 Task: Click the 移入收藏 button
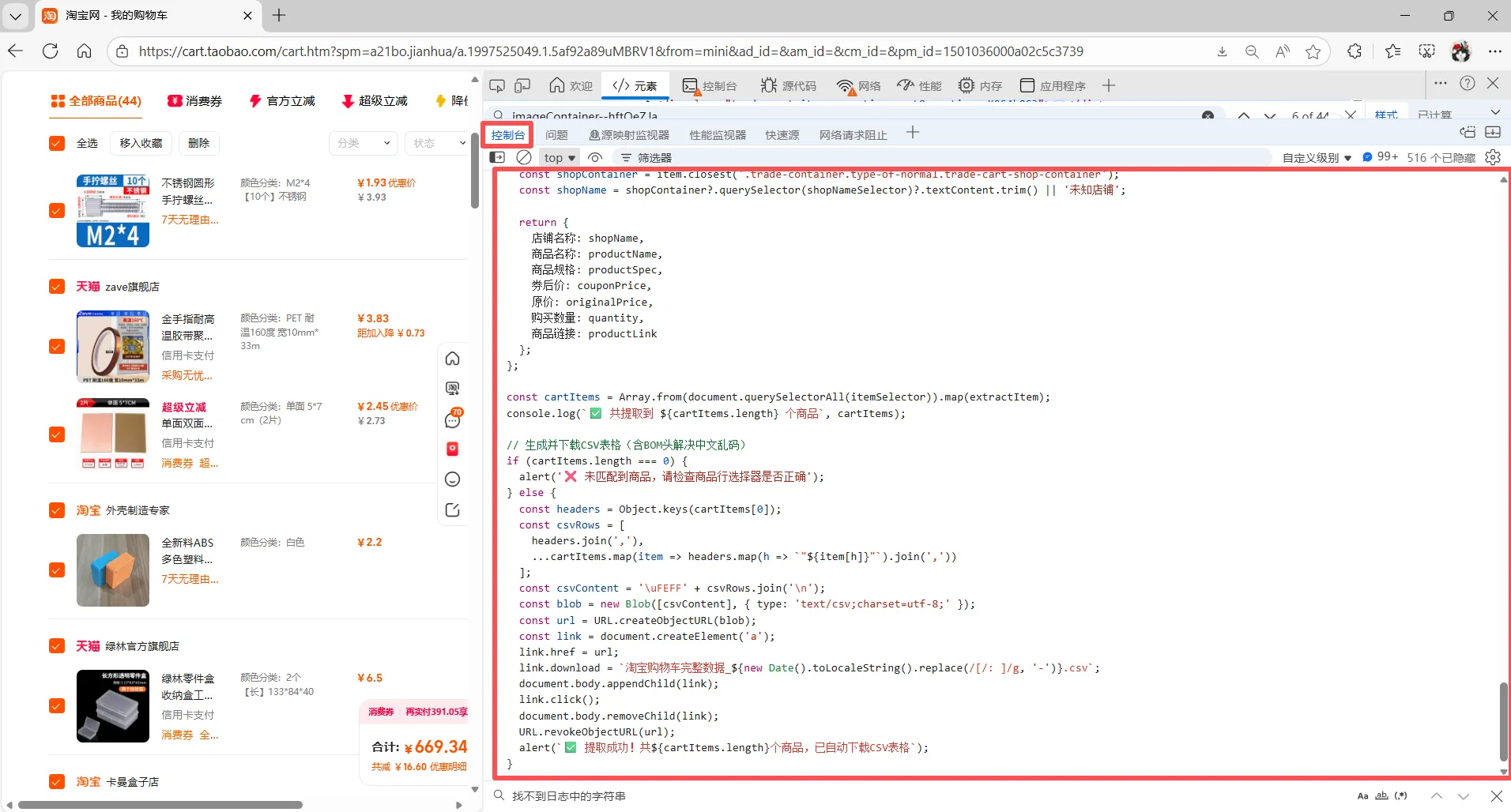[141, 143]
